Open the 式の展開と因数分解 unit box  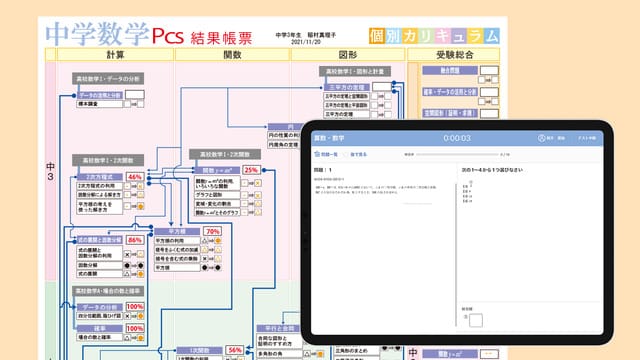point(100,240)
